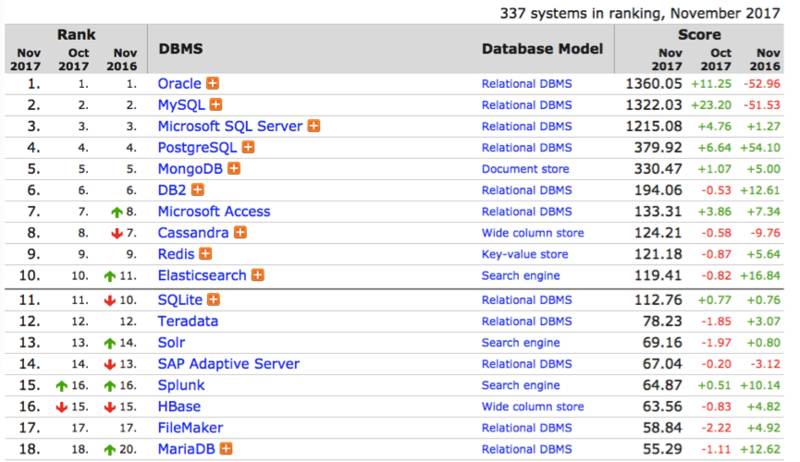
Task: Click the orange plus icon next to Redis
Action: pyautogui.click(x=206, y=254)
